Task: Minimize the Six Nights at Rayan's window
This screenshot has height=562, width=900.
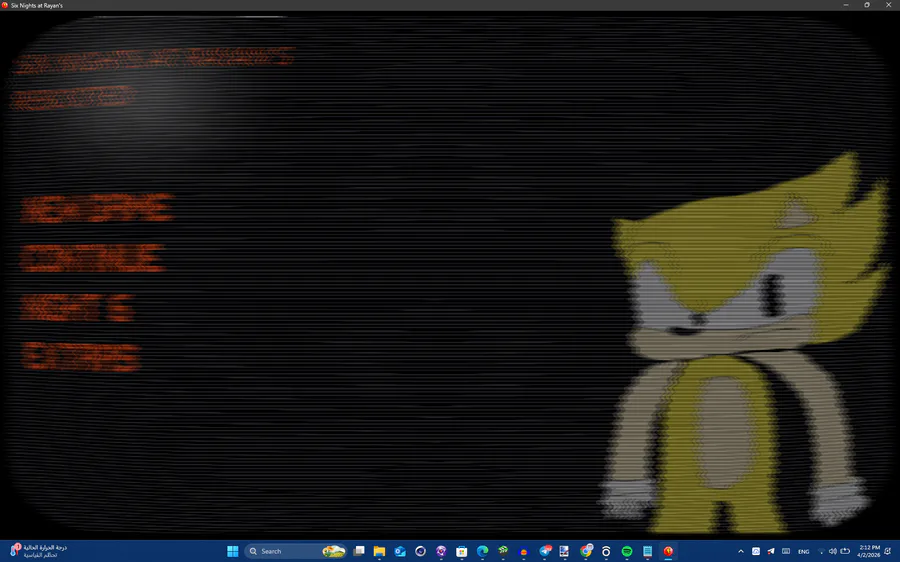Action: point(845,5)
